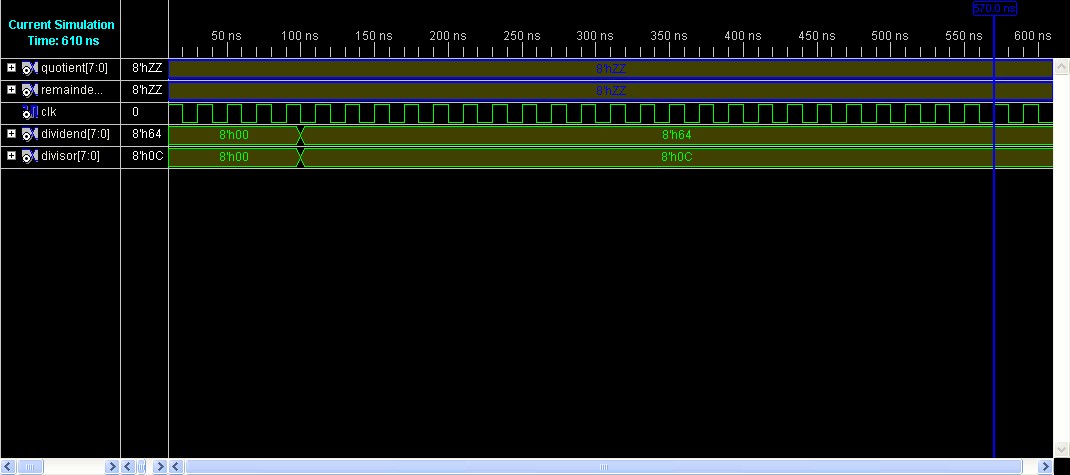Viewport: 1070px width, 475px height.
Task: Expand the remainder bus signal
Action: (11, 90)
